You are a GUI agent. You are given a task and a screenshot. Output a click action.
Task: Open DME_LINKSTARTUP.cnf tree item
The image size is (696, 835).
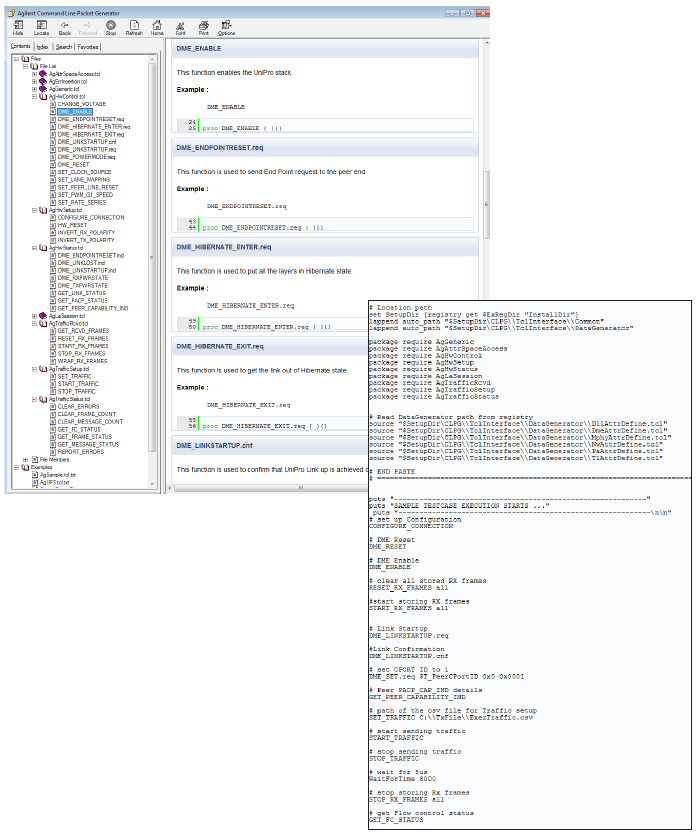click(x=87, y=142)
